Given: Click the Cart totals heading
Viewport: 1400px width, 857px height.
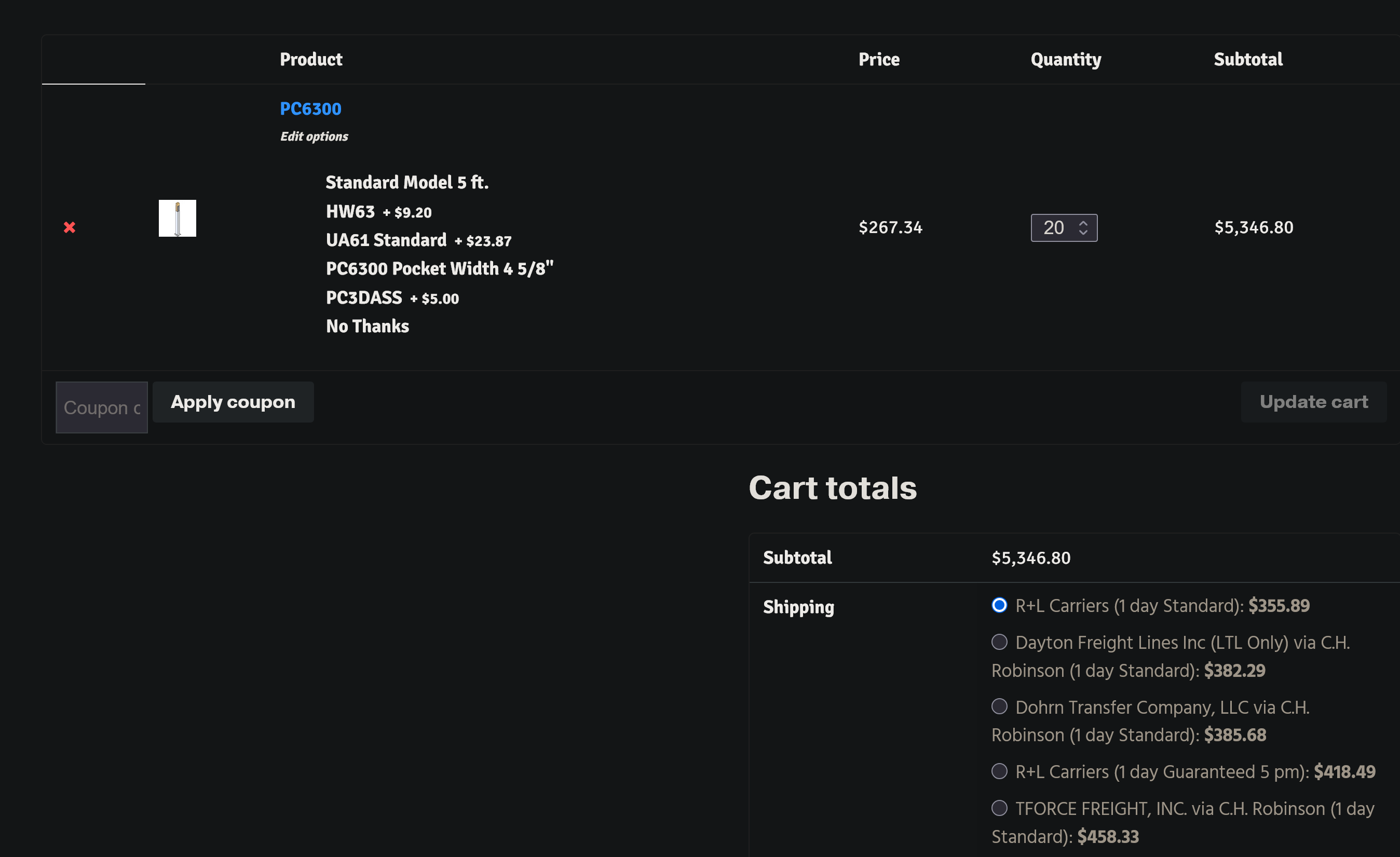Looking at the screenshot, I should click(833, 487).
